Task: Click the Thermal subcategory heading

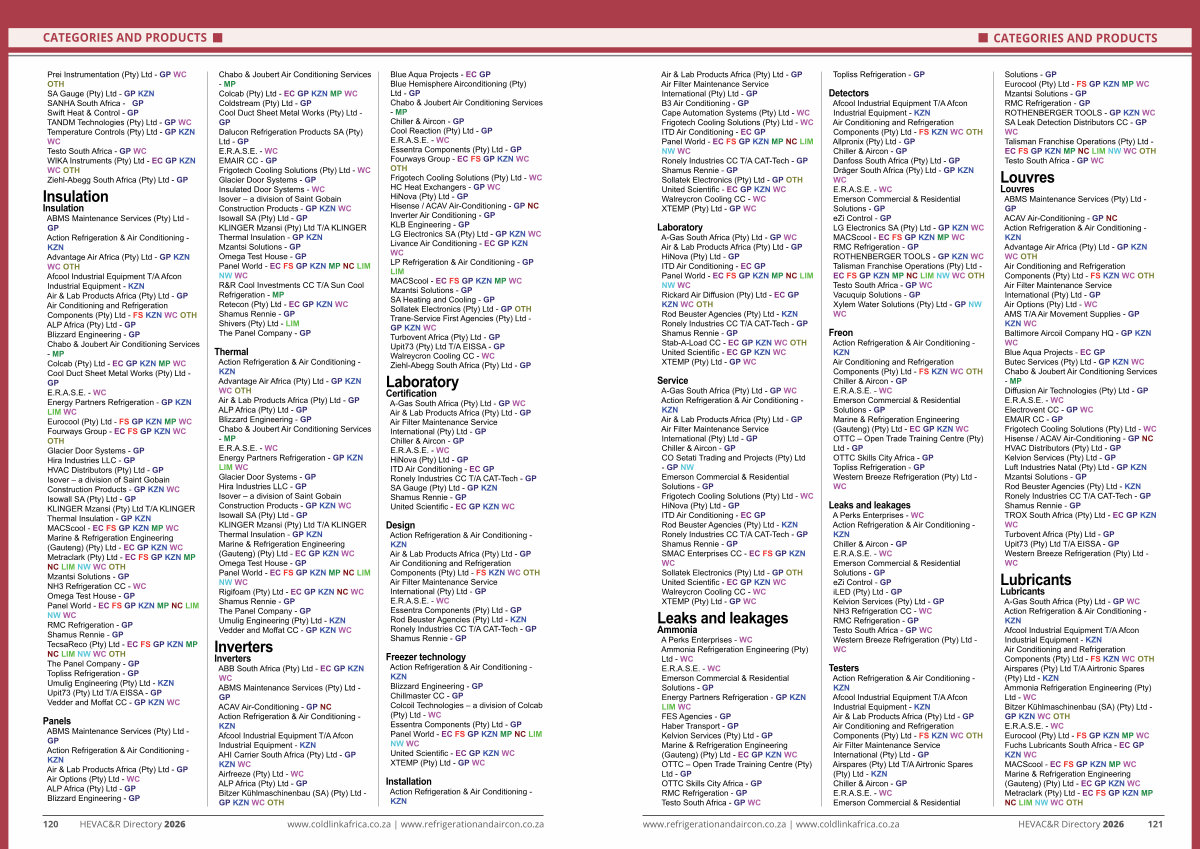Action: click(231, 352)
